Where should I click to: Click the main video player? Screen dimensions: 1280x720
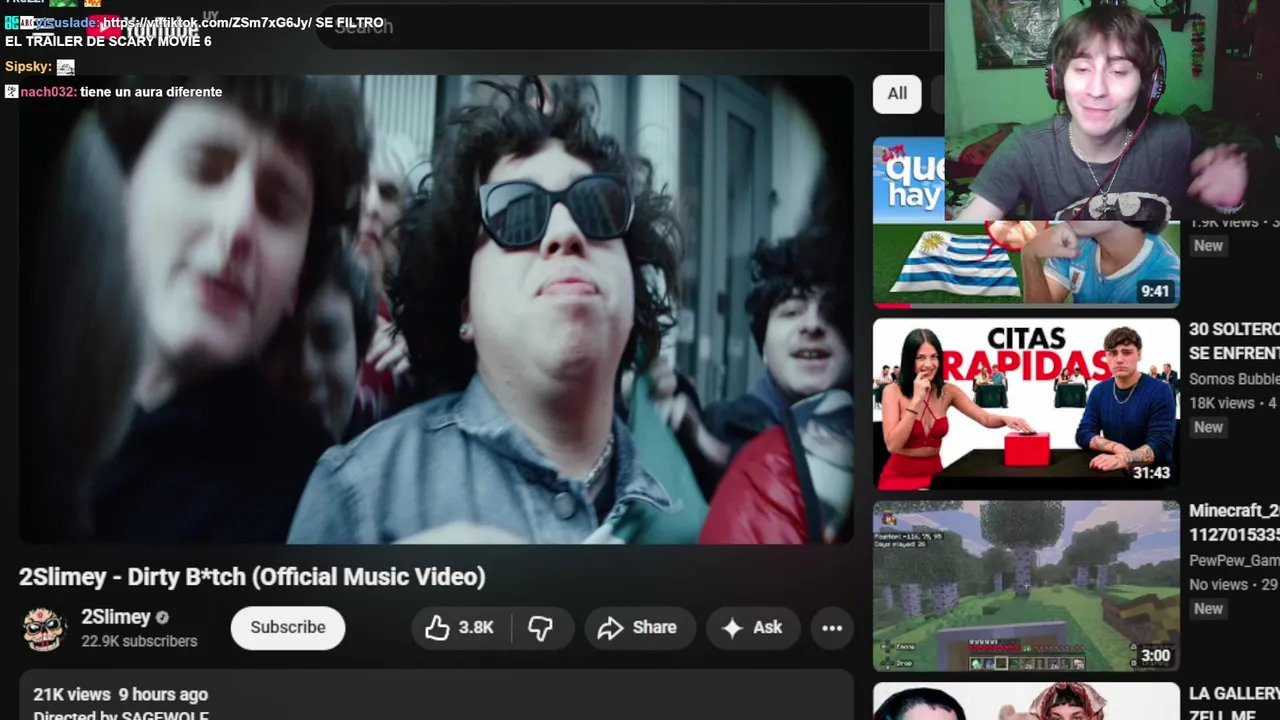point(436,309)
